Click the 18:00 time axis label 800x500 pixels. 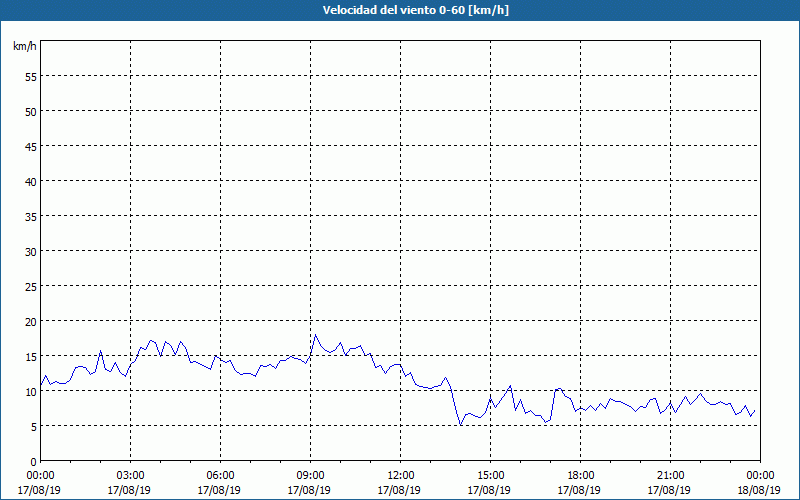pyautogui.click(x=579, y=476)
